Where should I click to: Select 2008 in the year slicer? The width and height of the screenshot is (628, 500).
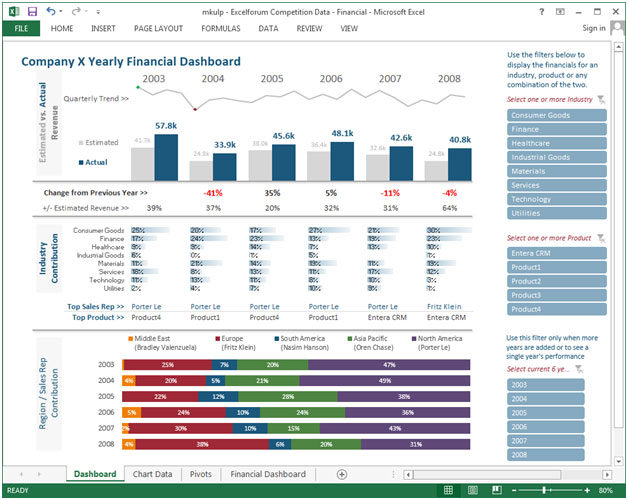545,455
